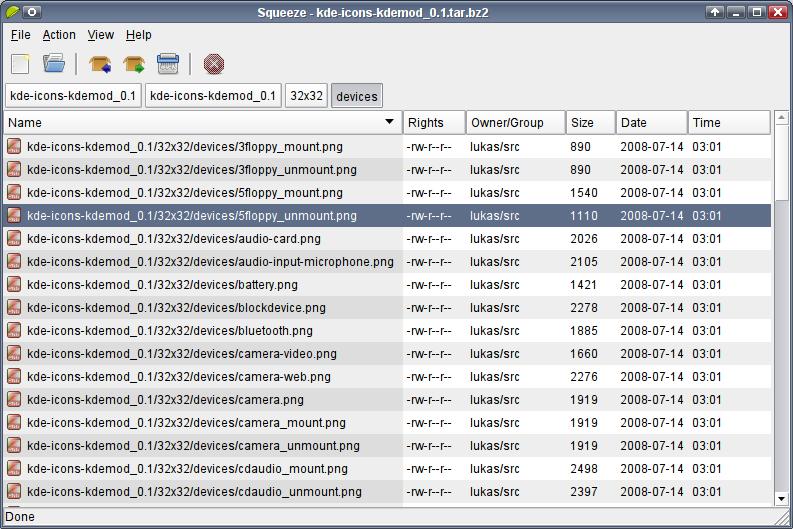Toggle the devices path bar button
Screen dimensions: 793x529
pos(357,96)
